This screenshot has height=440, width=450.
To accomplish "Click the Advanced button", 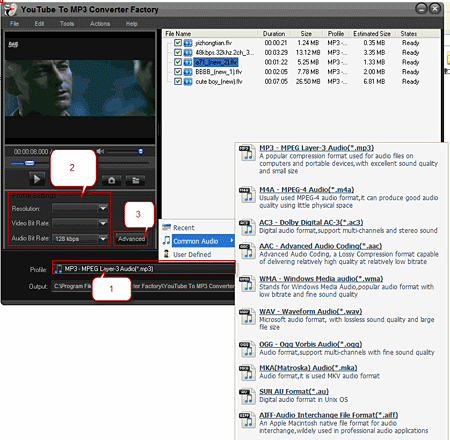I will 131,239.
